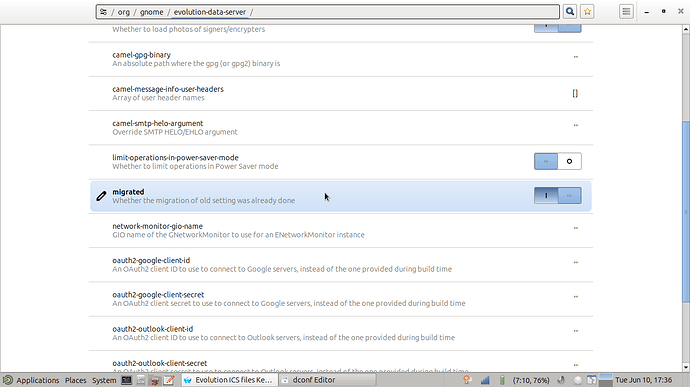This screenshot has height=387, width=690.
Task: Click the [] value of camel-message-info-user-headers
Action: coord(575,93)
